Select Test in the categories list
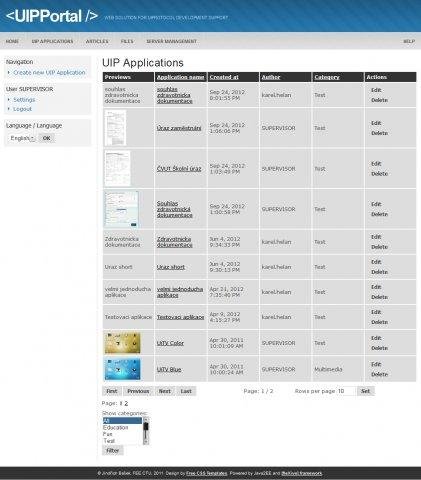The height and width of the screenshot is (480, 421). (x=122, y=441)
